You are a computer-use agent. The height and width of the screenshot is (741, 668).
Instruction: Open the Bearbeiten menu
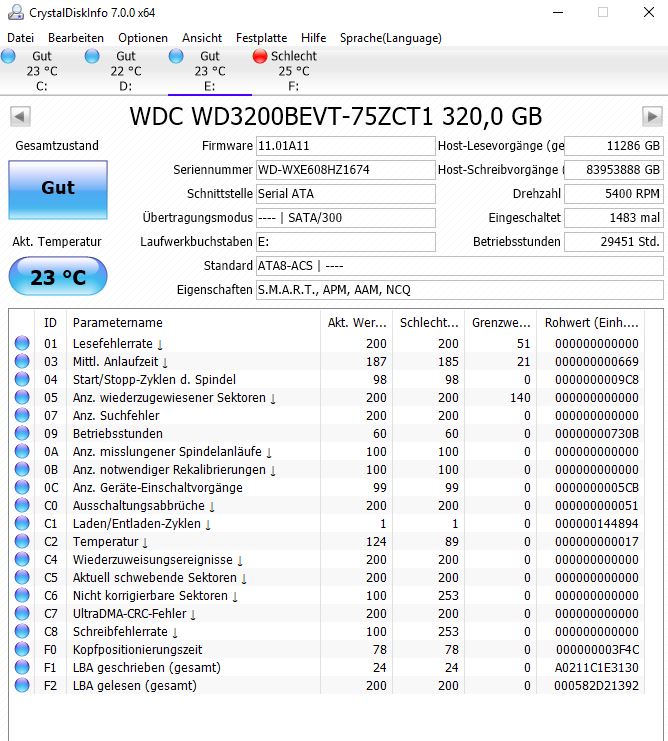(x=76, y=38)
